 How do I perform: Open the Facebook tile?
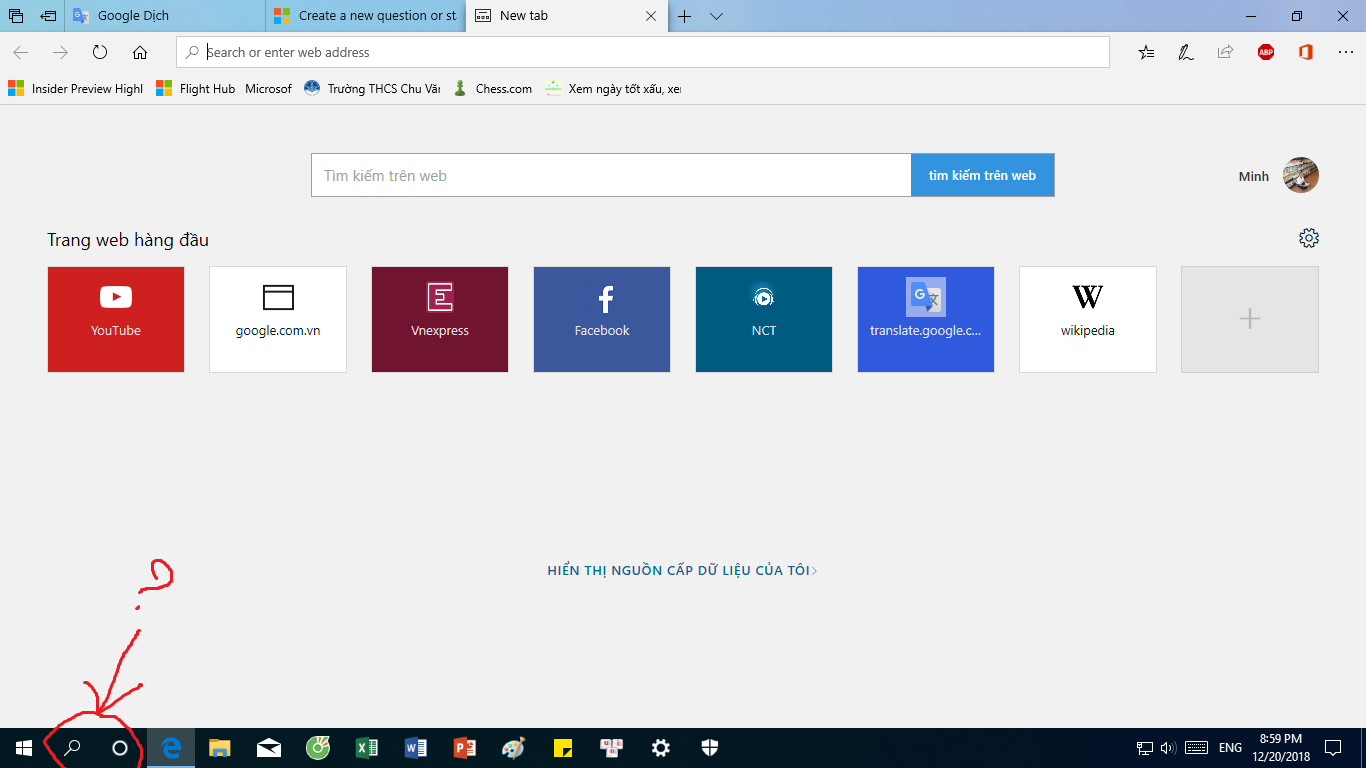(x=602, y=319)
